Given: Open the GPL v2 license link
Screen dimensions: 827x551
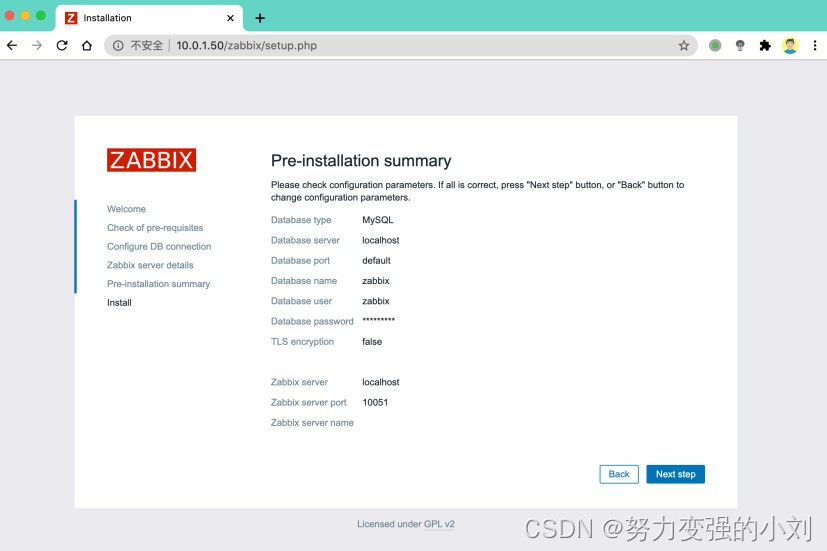Looking at the screenshot, I should tap(439, 524).
